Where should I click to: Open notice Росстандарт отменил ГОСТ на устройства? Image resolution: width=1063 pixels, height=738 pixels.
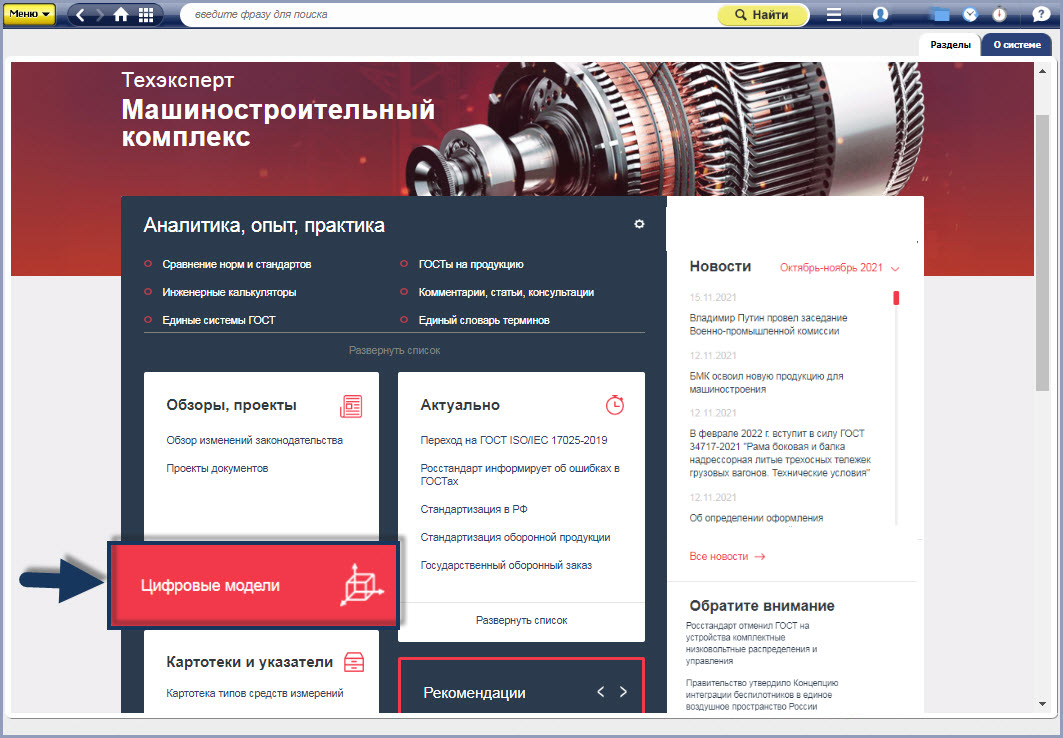(751, 642)
